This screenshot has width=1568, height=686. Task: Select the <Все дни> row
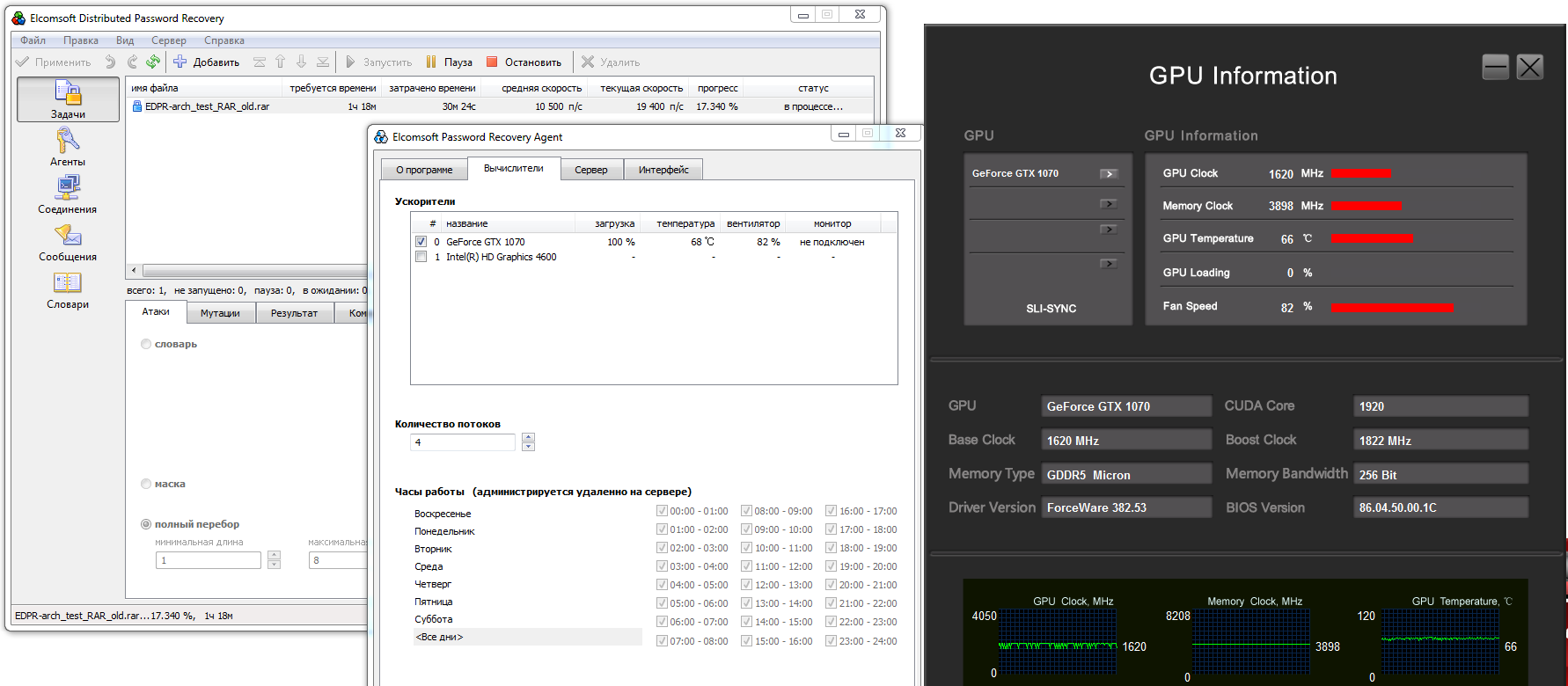pos(528,637)
